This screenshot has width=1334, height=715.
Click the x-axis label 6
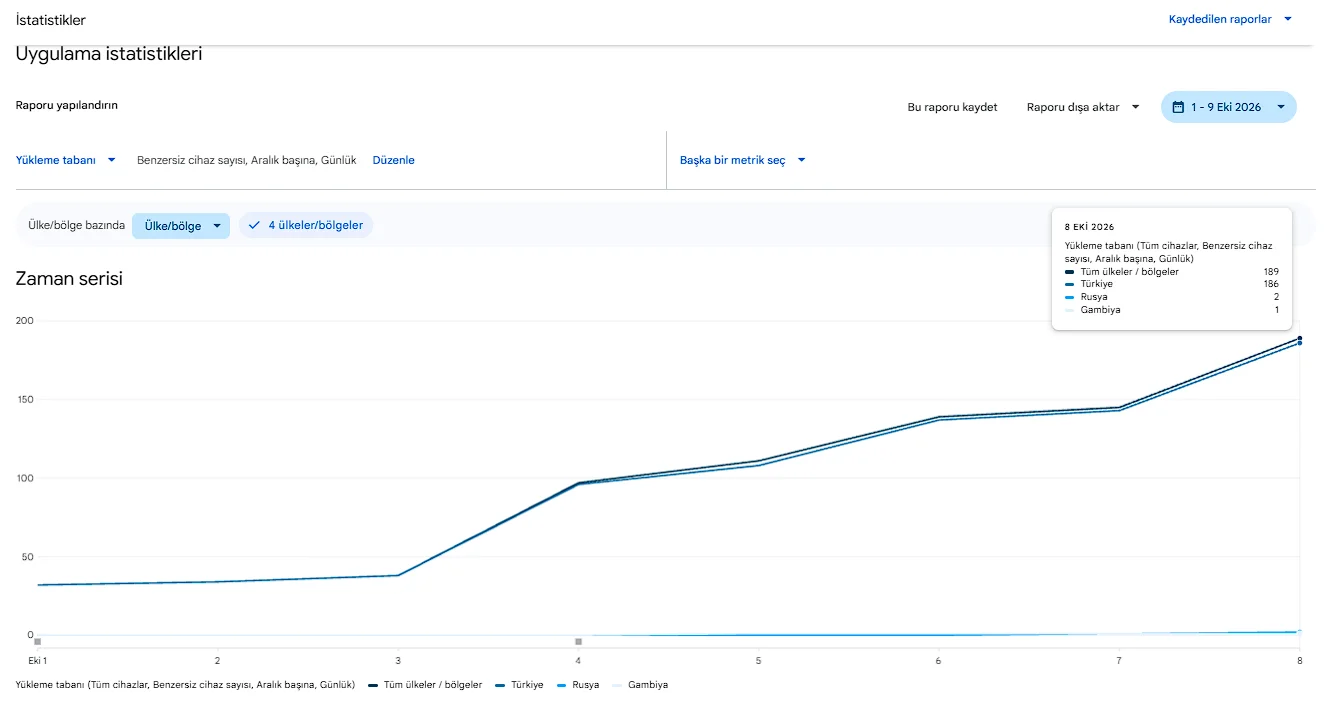click(x=938, y=660)
